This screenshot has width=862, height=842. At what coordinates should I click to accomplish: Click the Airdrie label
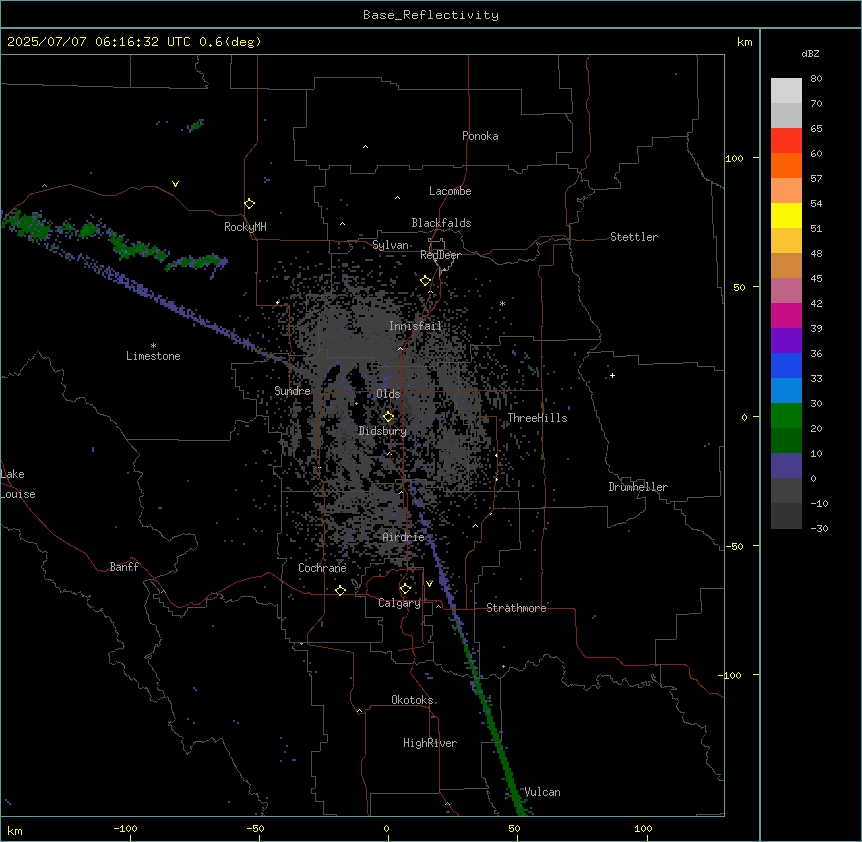pyautogui.click(x=403, y=537)
